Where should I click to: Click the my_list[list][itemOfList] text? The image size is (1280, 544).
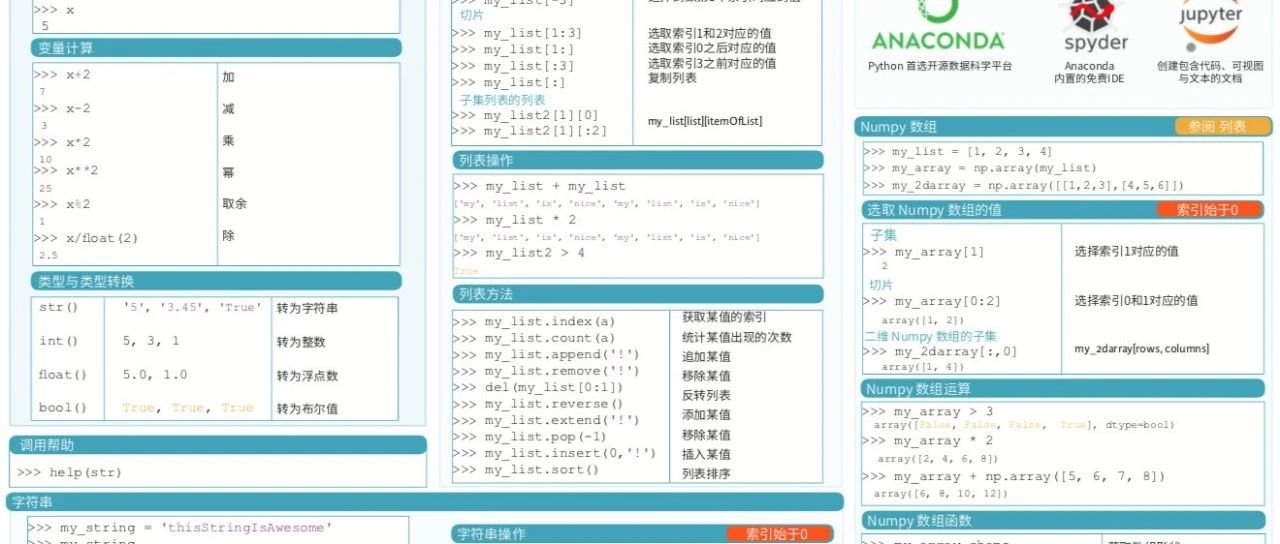704,121
